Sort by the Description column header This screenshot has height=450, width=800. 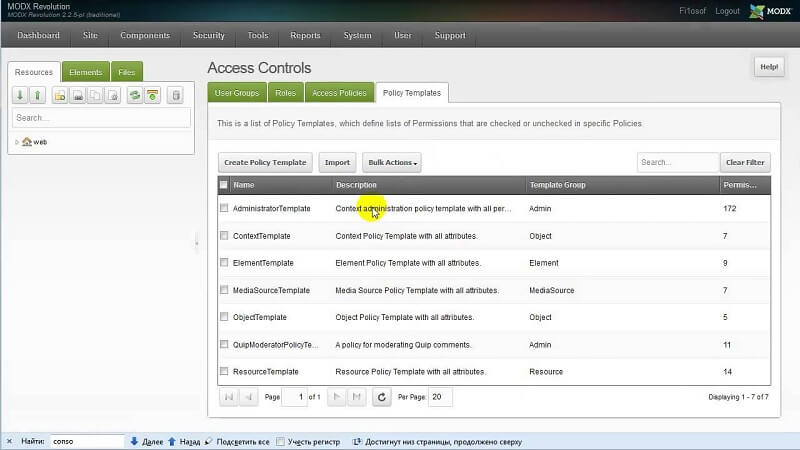429,185
